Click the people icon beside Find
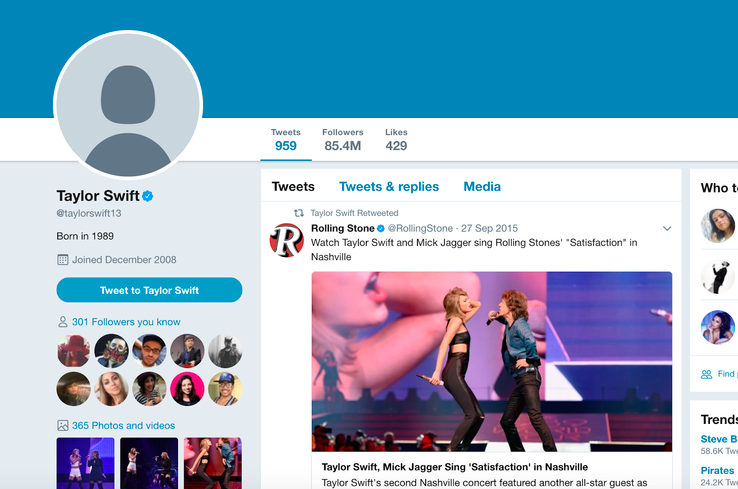Screen dimensions: 738x489 (706, 374)
